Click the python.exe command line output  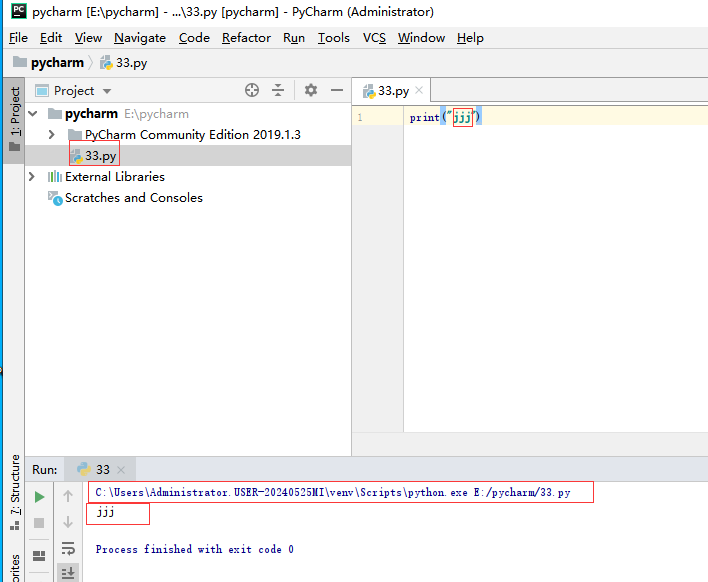point(333,492)
